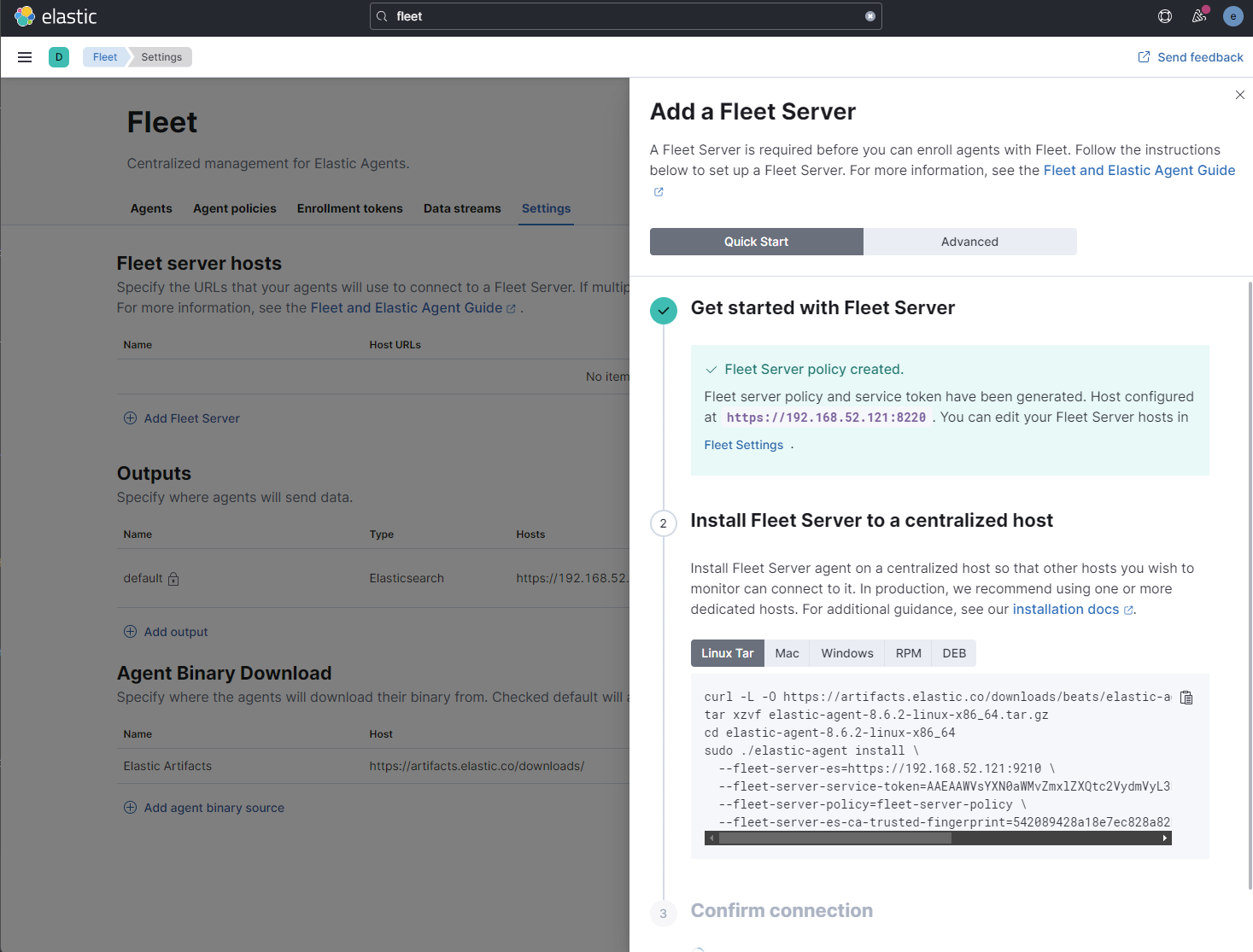Viewport: 1253px width, 952px height.
Task: Click the Elasticsearch type cell
Action: 407,579
